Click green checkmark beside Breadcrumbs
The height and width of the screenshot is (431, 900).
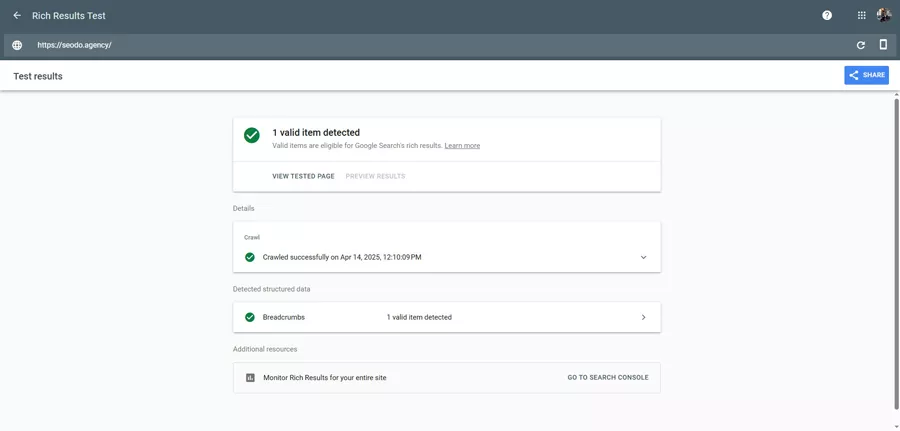(x=250, y=317)
